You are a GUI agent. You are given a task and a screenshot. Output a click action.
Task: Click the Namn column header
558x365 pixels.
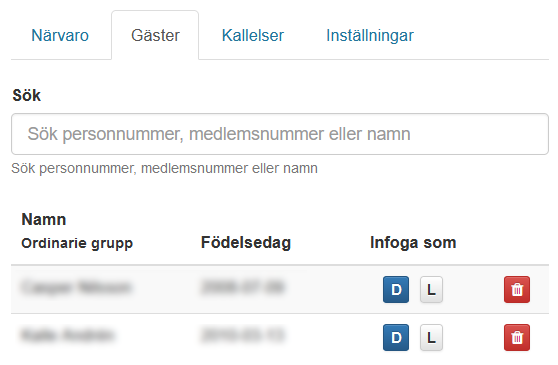coord(44,219)
